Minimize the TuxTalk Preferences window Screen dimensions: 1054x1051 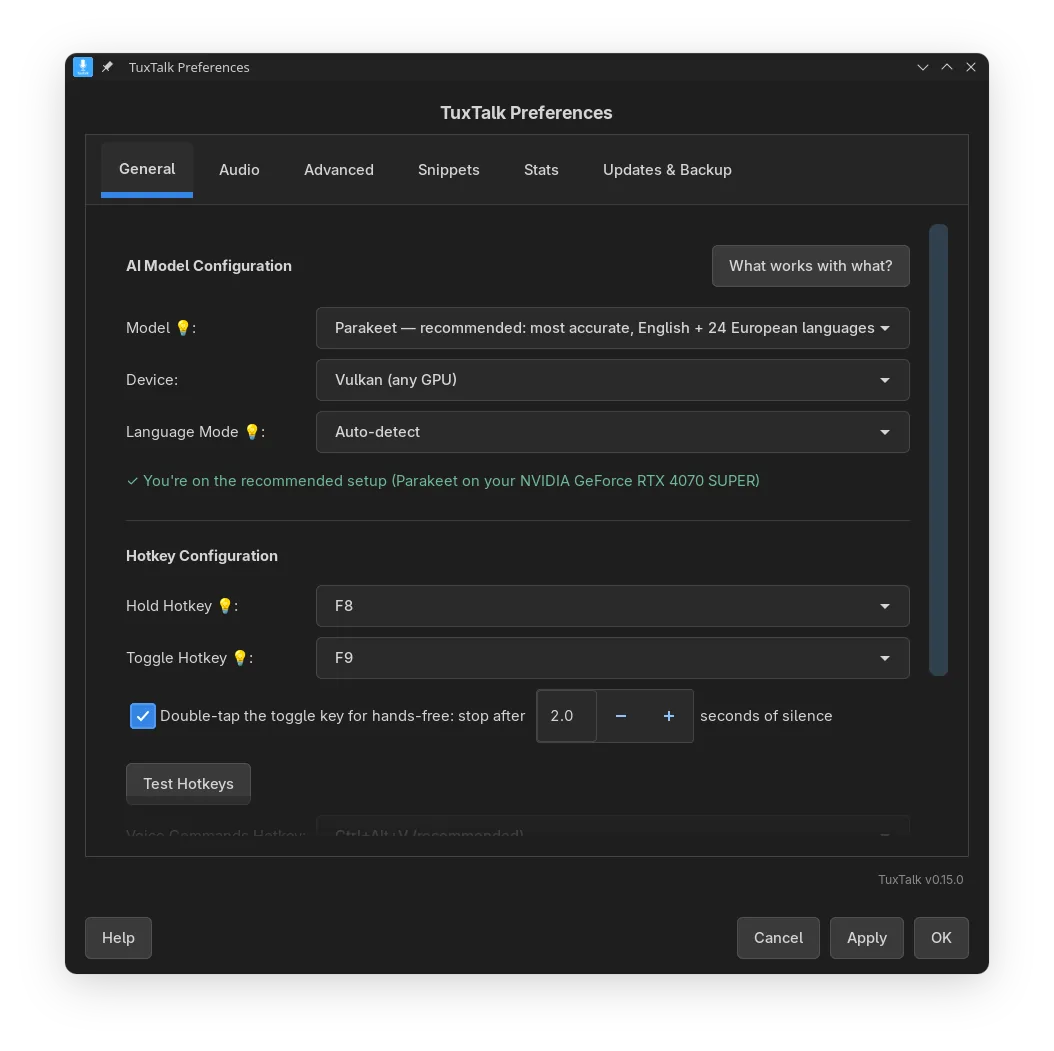[923, 67]
